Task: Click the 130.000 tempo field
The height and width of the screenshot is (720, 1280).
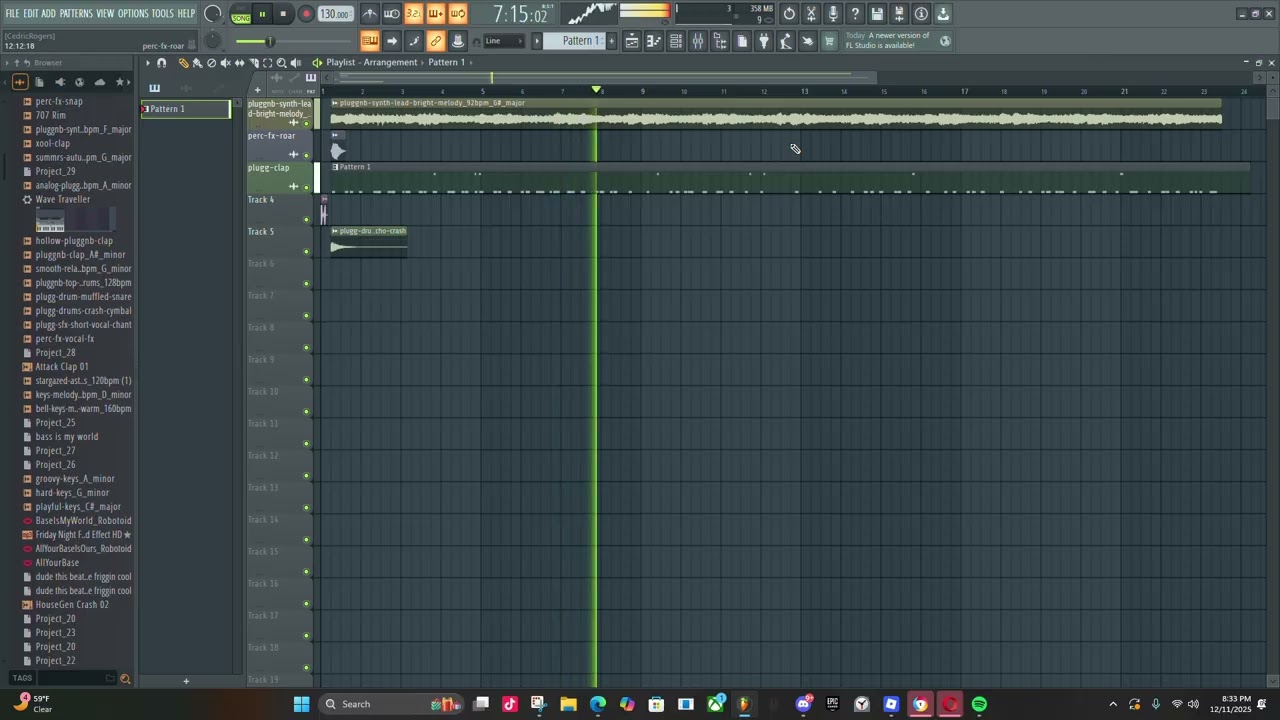Action: (334, 14)
